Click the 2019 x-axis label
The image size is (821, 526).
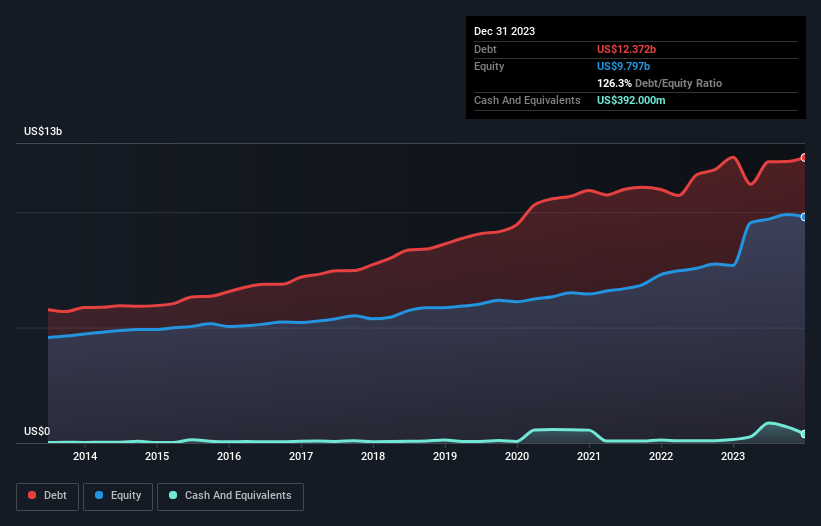tap(445, 456)
